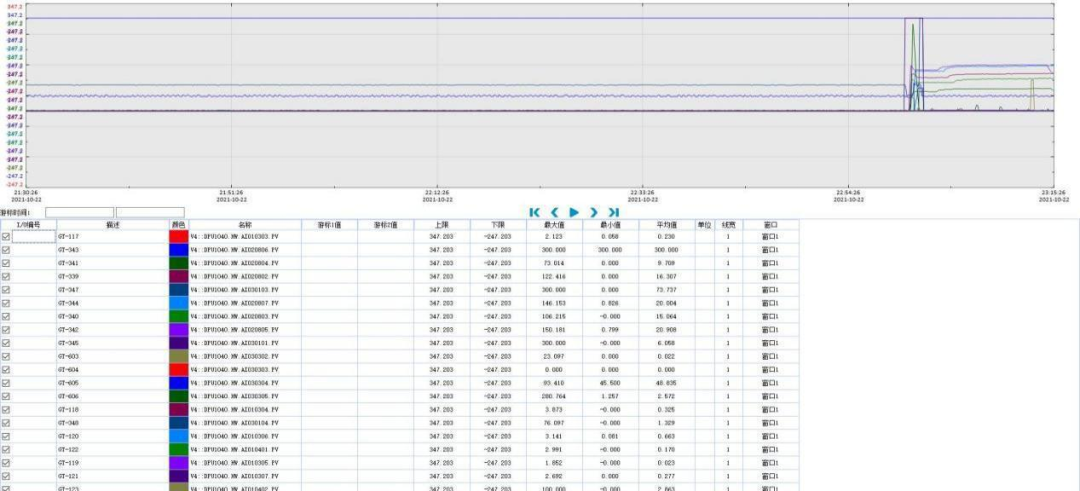Toggle the checkbox for GT-348
The image size is (1080, 491).
[x=6, y=423]
